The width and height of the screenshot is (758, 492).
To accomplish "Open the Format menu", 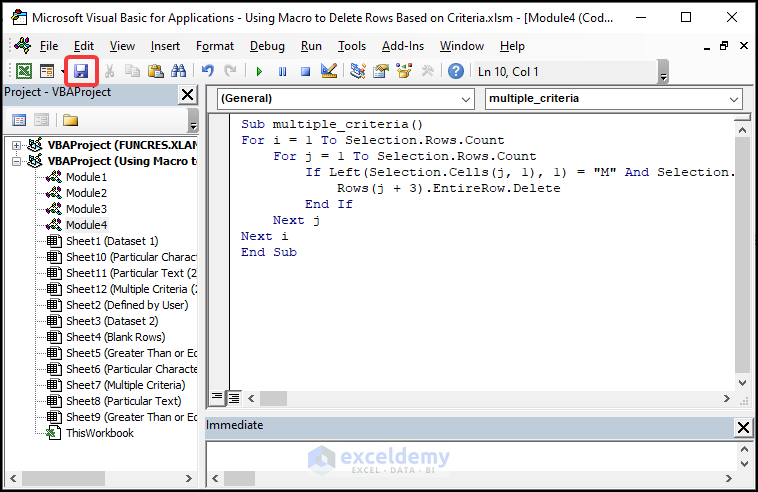I will tap(215, 46).
